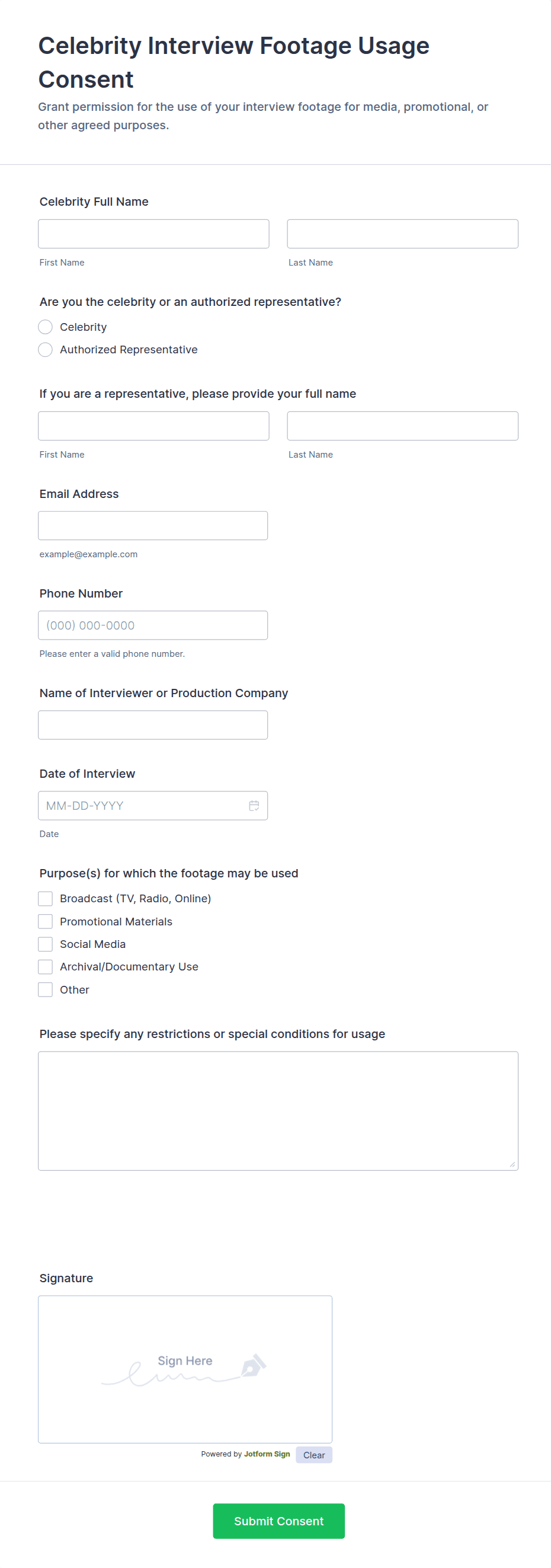Viewport: 551px width, 1568px height.
Task: Open the Date of Interview calendar picker
Action: click(254, 805)
